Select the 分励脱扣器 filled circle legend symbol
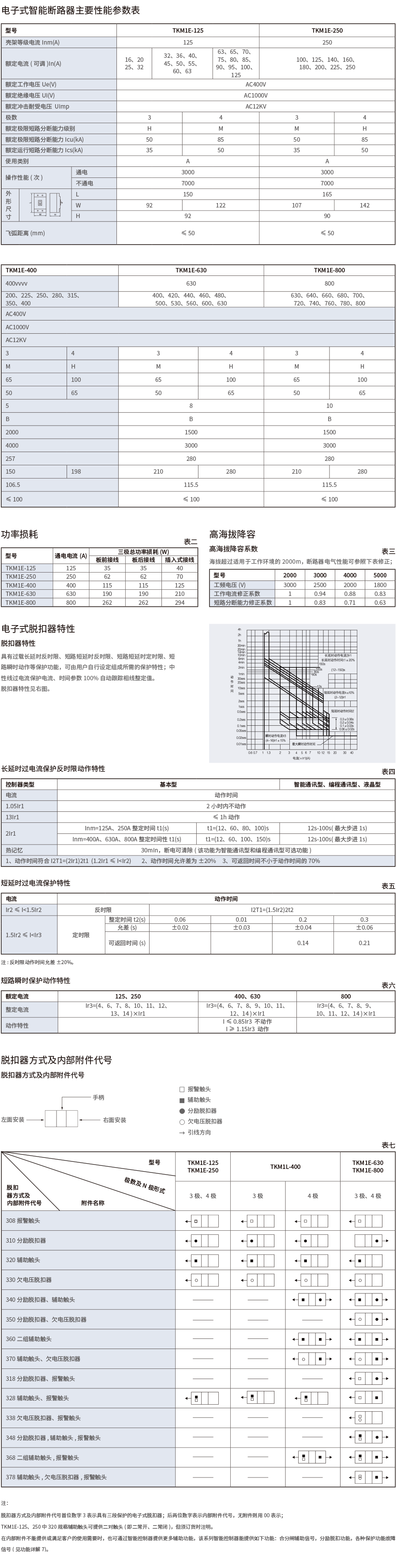This screenshot has height=1568, width=397. click(x=182, y=1111)
